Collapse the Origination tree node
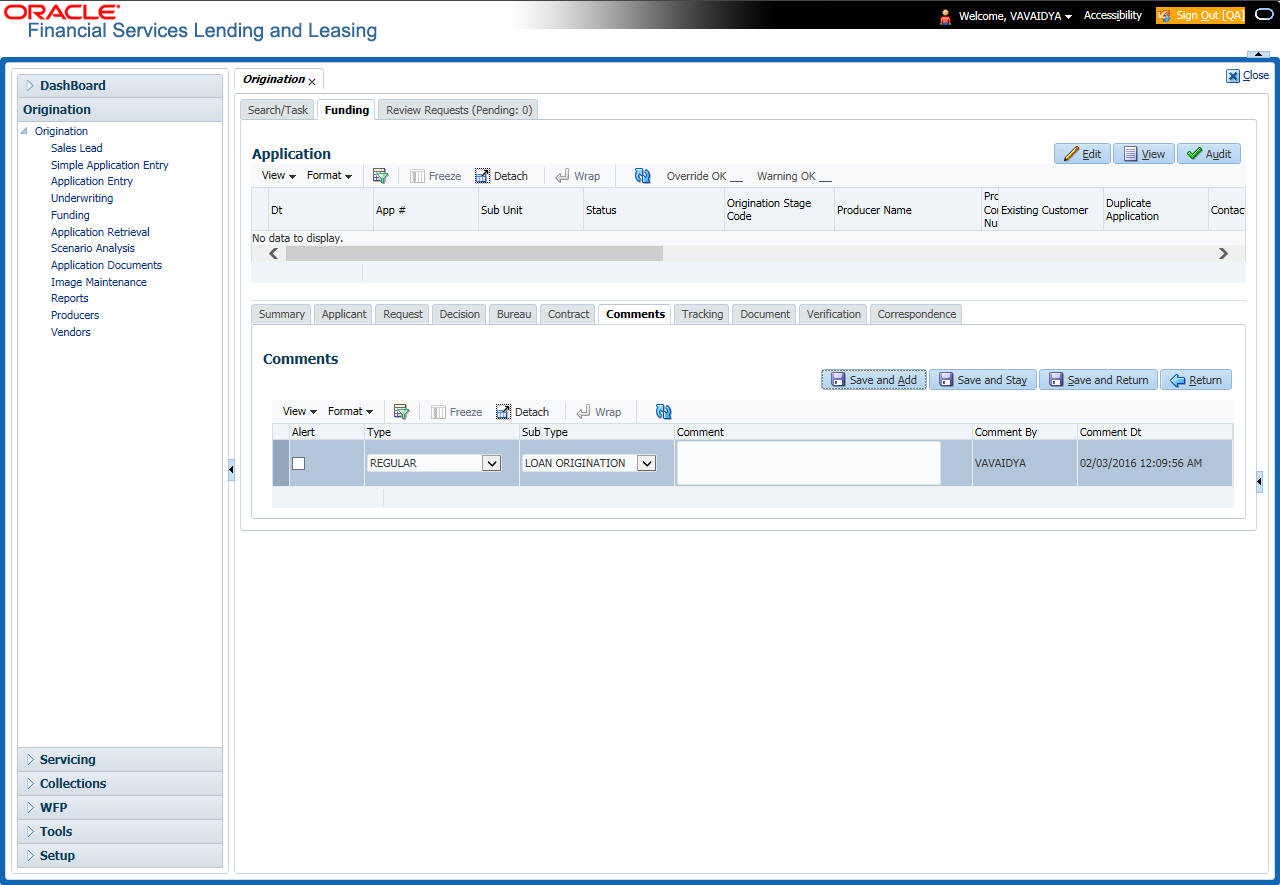This screenshot has width=1280, height=885. [24, 131]
